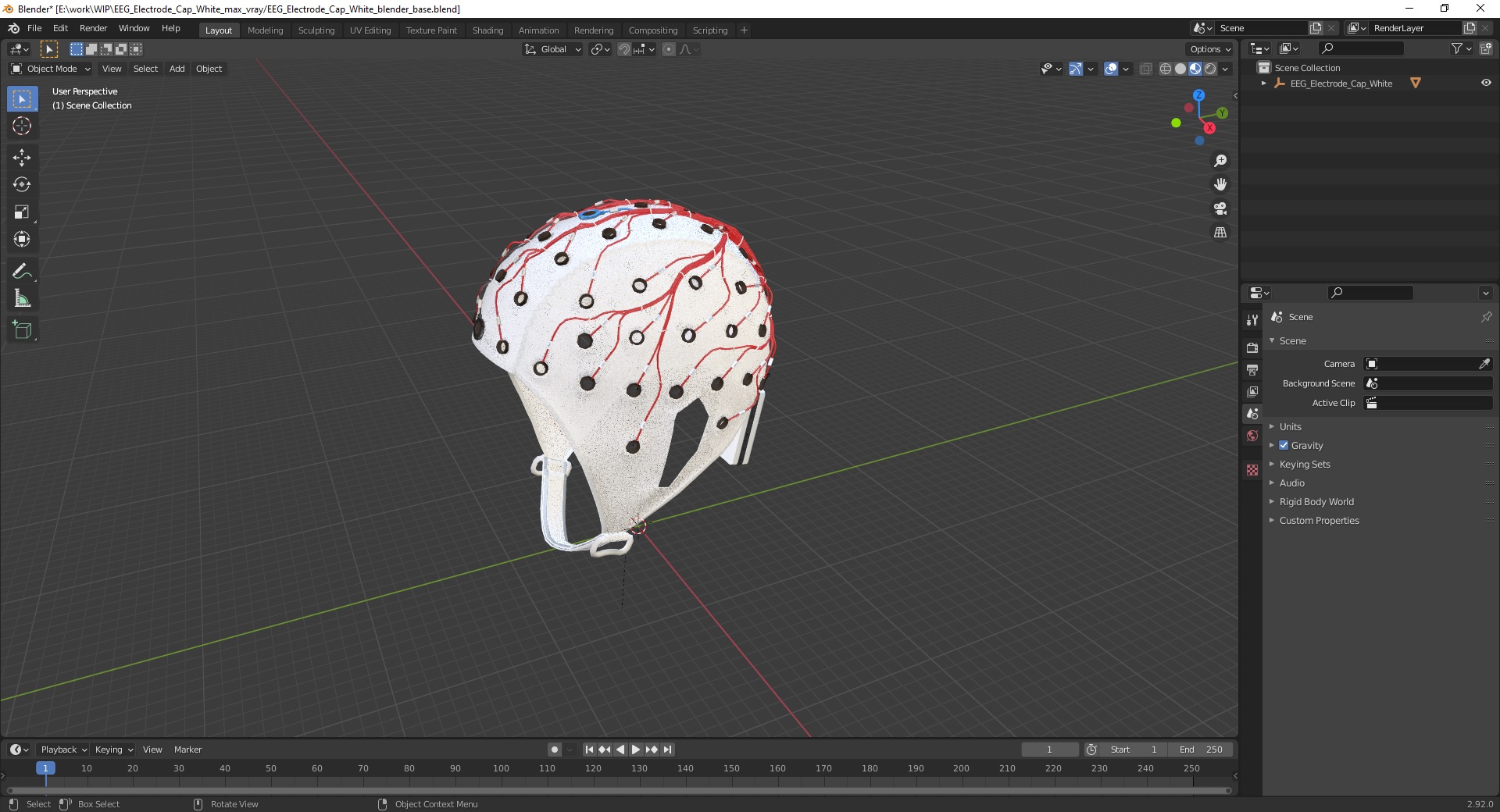The width and height of the screenshot is (1500, 812).
Task: Expand the Keying Sets panel
Action: click(x=1305, y=464)
